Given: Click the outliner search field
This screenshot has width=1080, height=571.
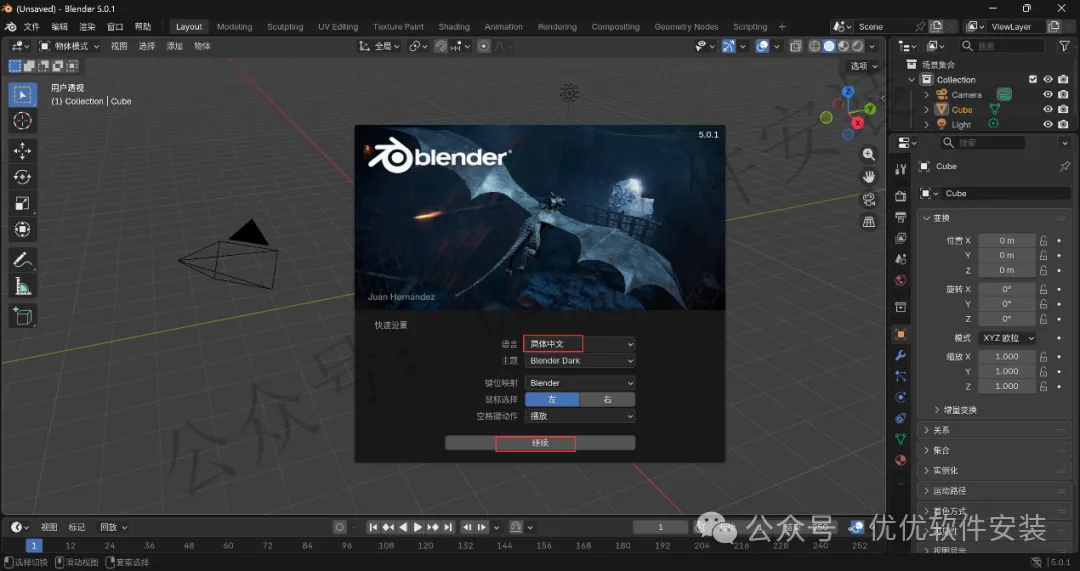Looking at the screenshot, I should [1004, 46].
